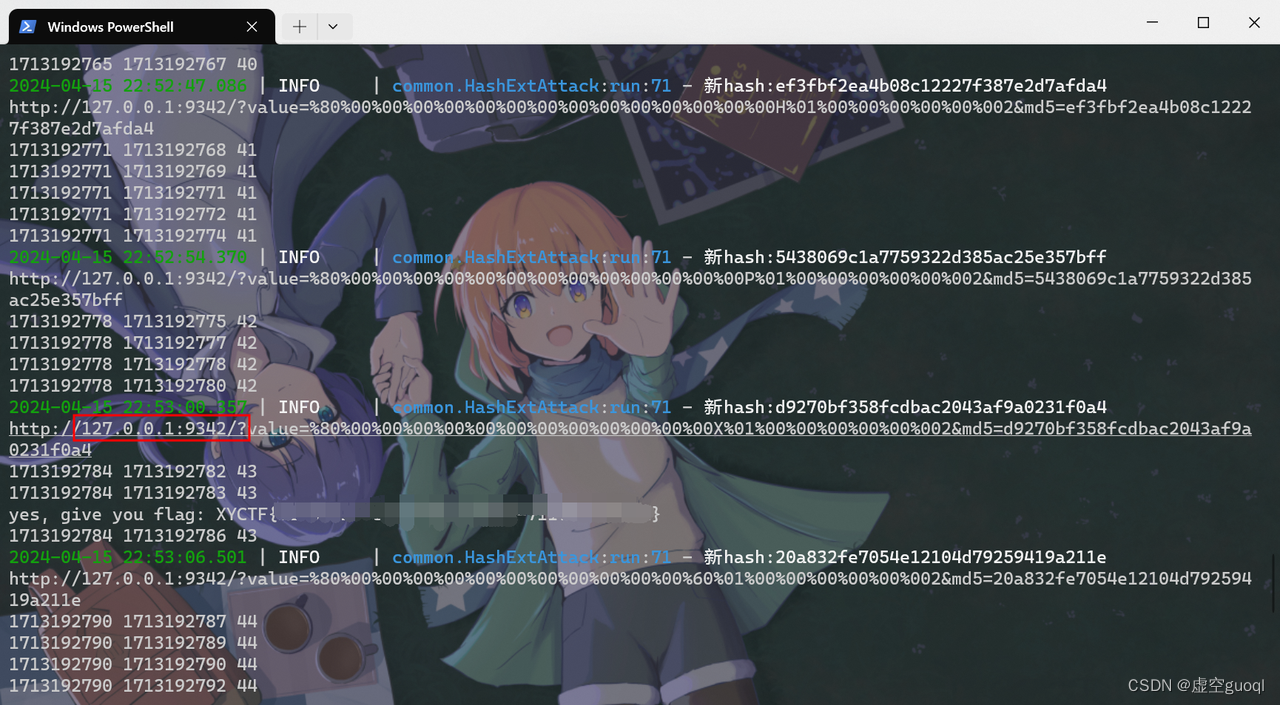
Task: Click the X icon on the PowerShell tab
Action: [252, 26]
